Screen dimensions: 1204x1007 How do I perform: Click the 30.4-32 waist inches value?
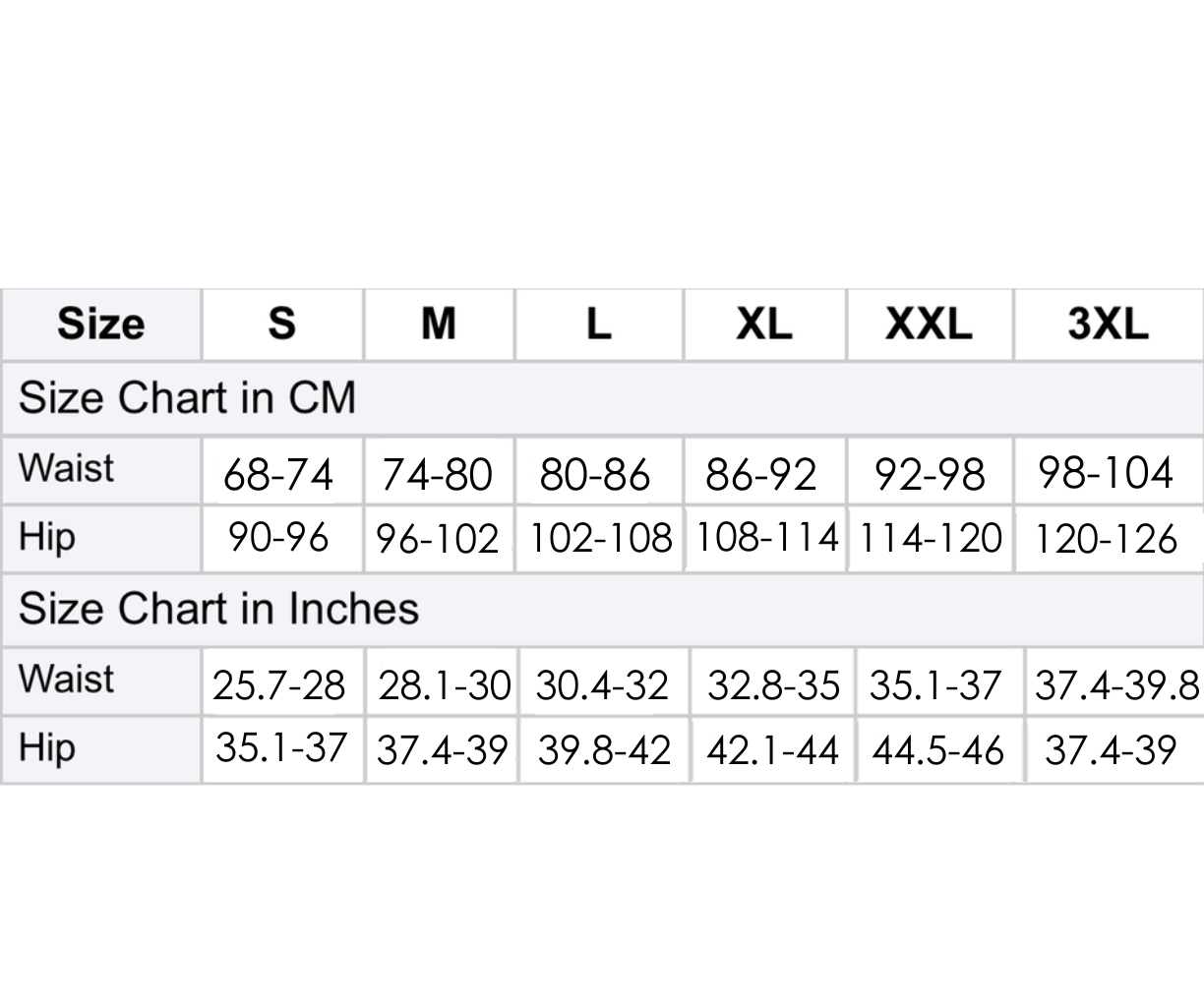(x=602, y=685)
